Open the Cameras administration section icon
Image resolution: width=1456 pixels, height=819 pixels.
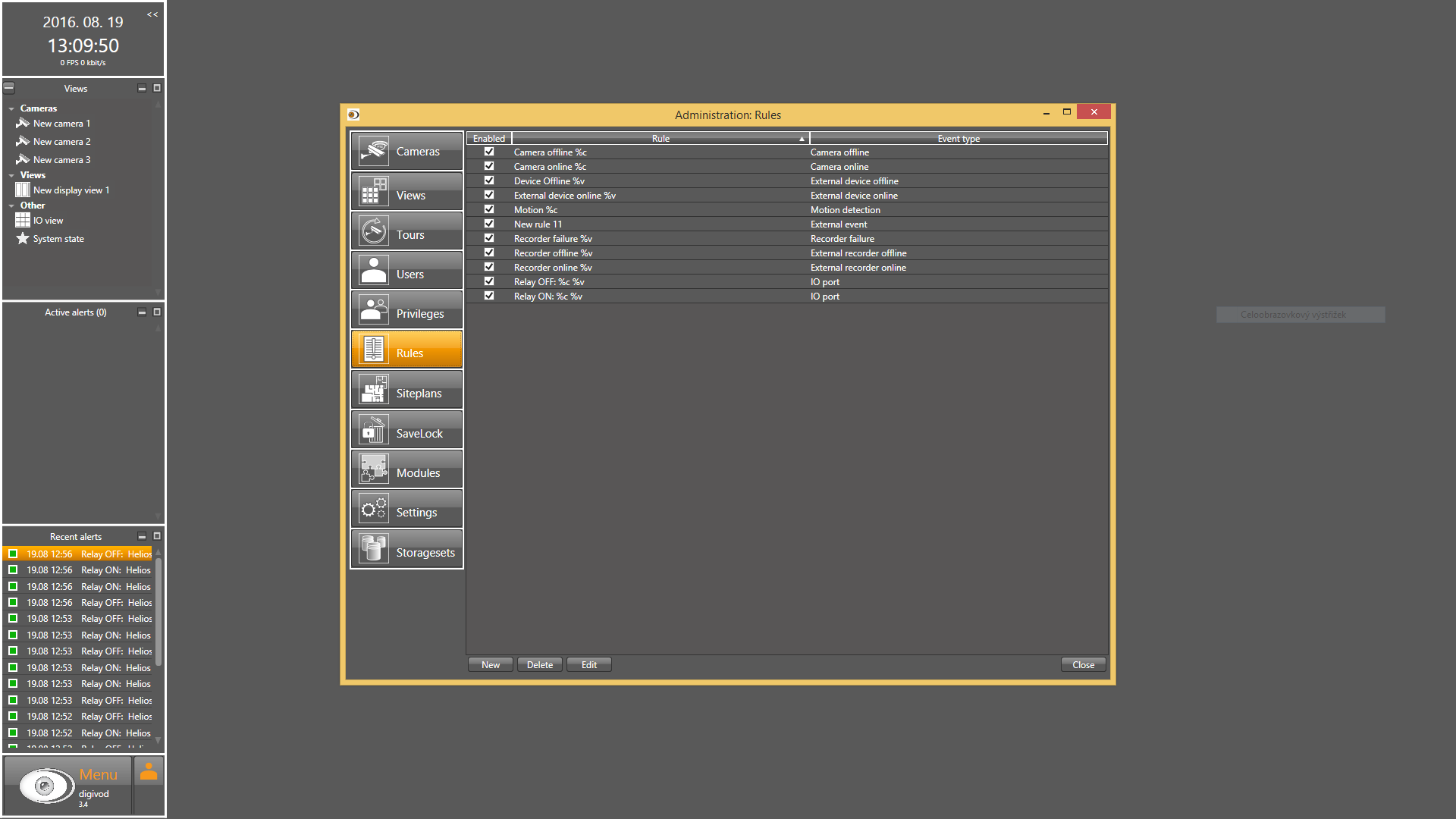(374, 151)
